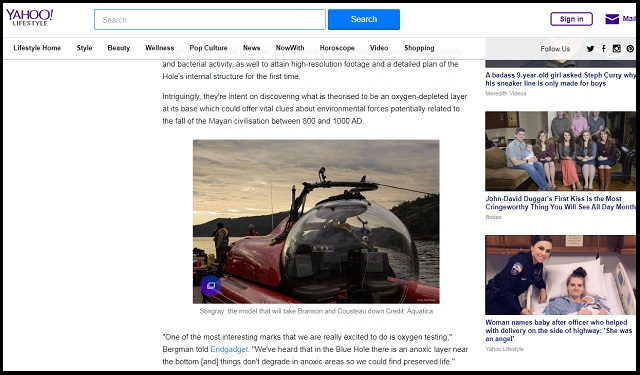Screen dimensions: 640x375
Task: Open the News menu item
Action: click(x=251, y=48)
